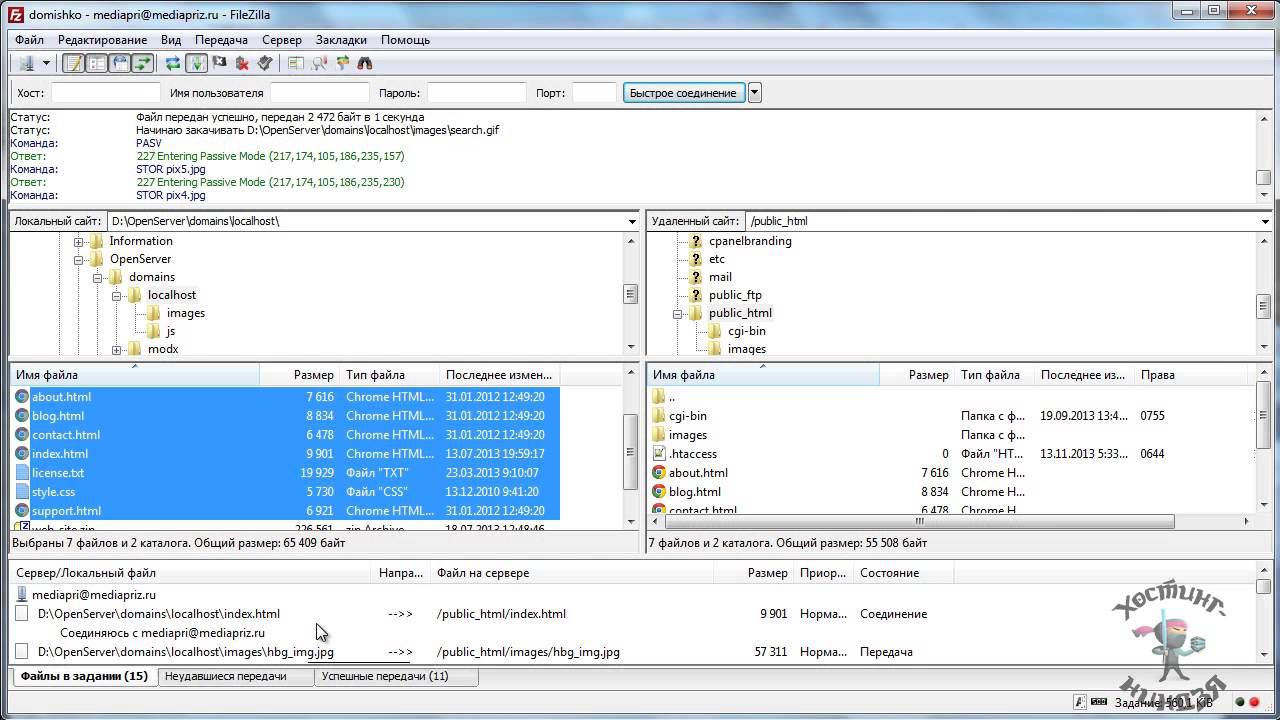Expand the modx folder in local tree
The width and height of the screenshot is (1280, 720).
click(x=117, y=349)
